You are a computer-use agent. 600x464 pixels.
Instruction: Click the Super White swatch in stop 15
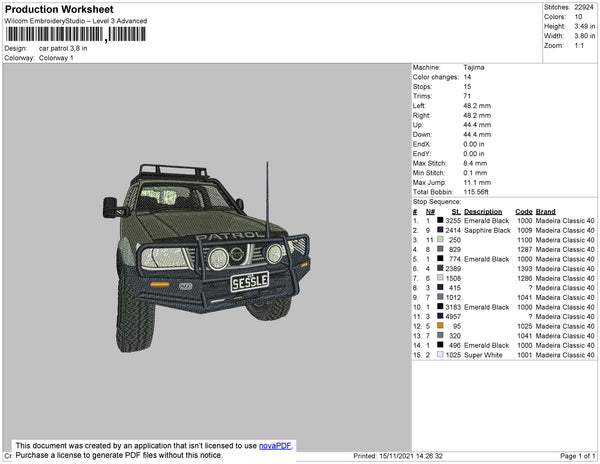pos(440,354)
